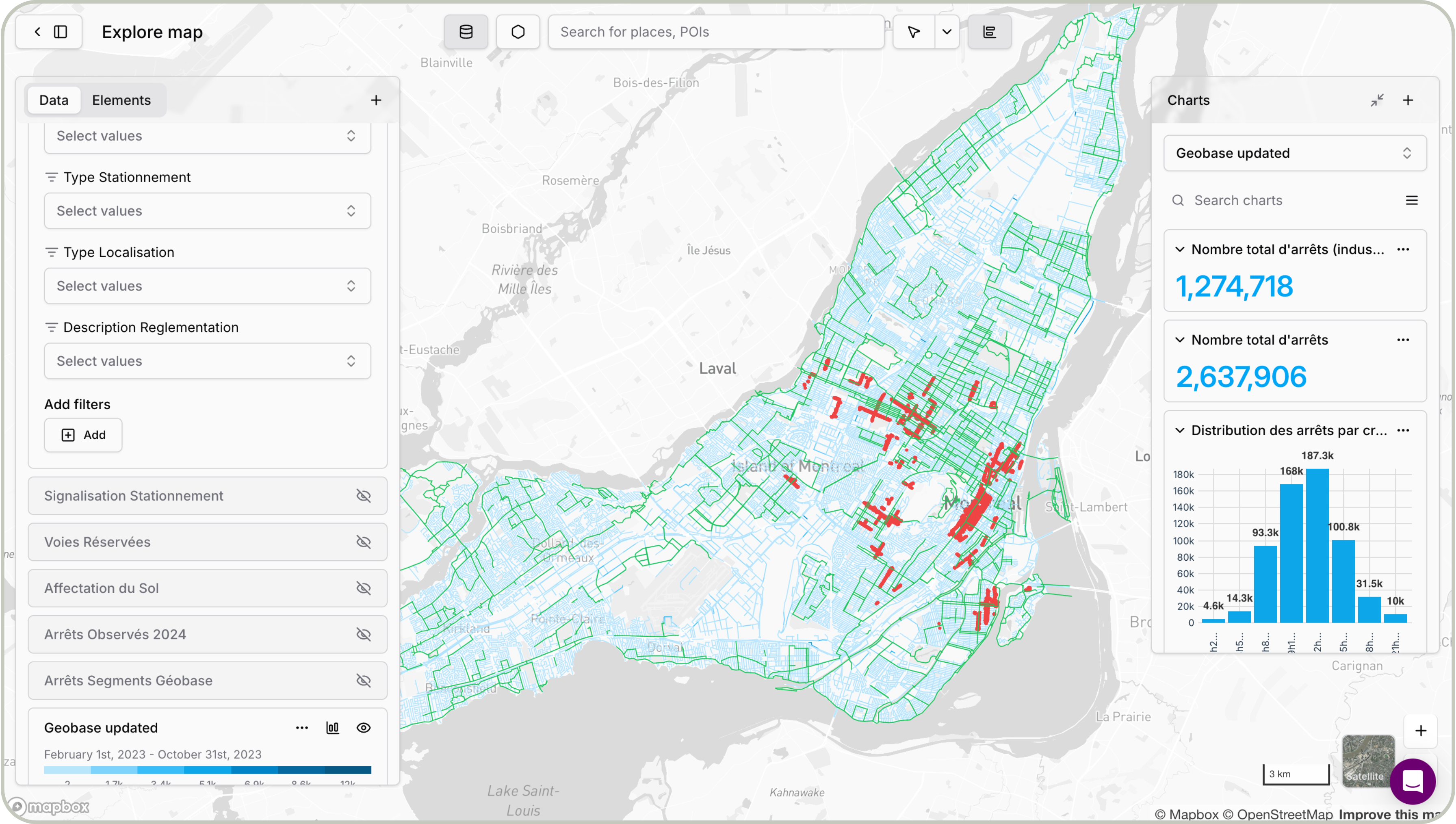The image size is (1456, 824).
Task: Show the Voies Réservées layer
Action: point(363,542)
